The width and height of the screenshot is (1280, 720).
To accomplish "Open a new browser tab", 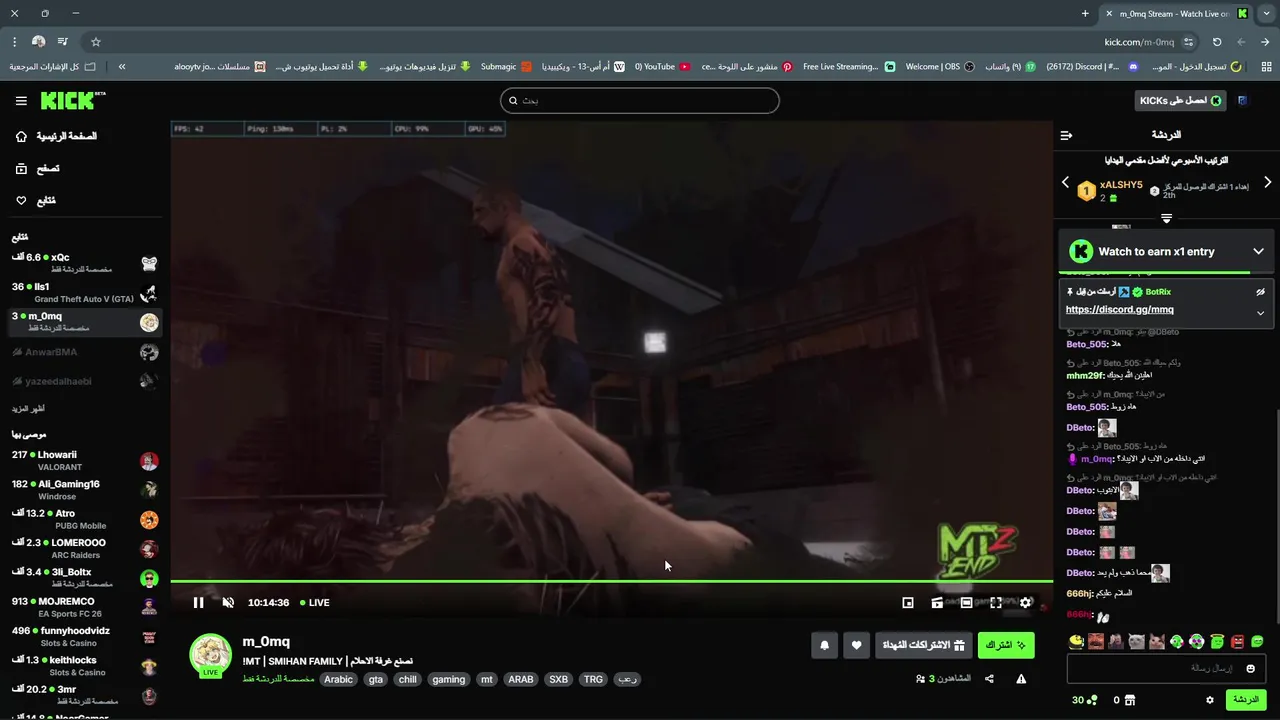I will tap(1085, 14).
